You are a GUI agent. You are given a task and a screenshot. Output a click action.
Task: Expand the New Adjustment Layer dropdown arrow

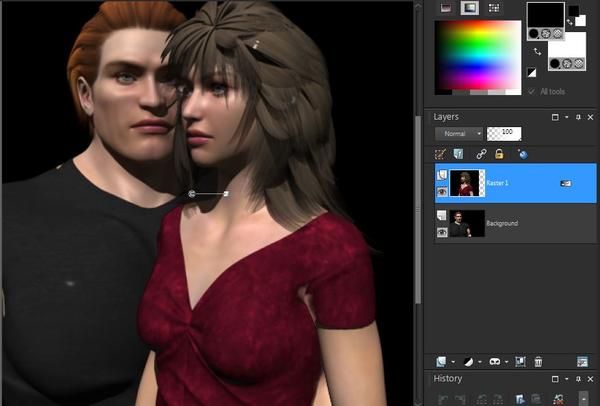[x=480, y=362]
